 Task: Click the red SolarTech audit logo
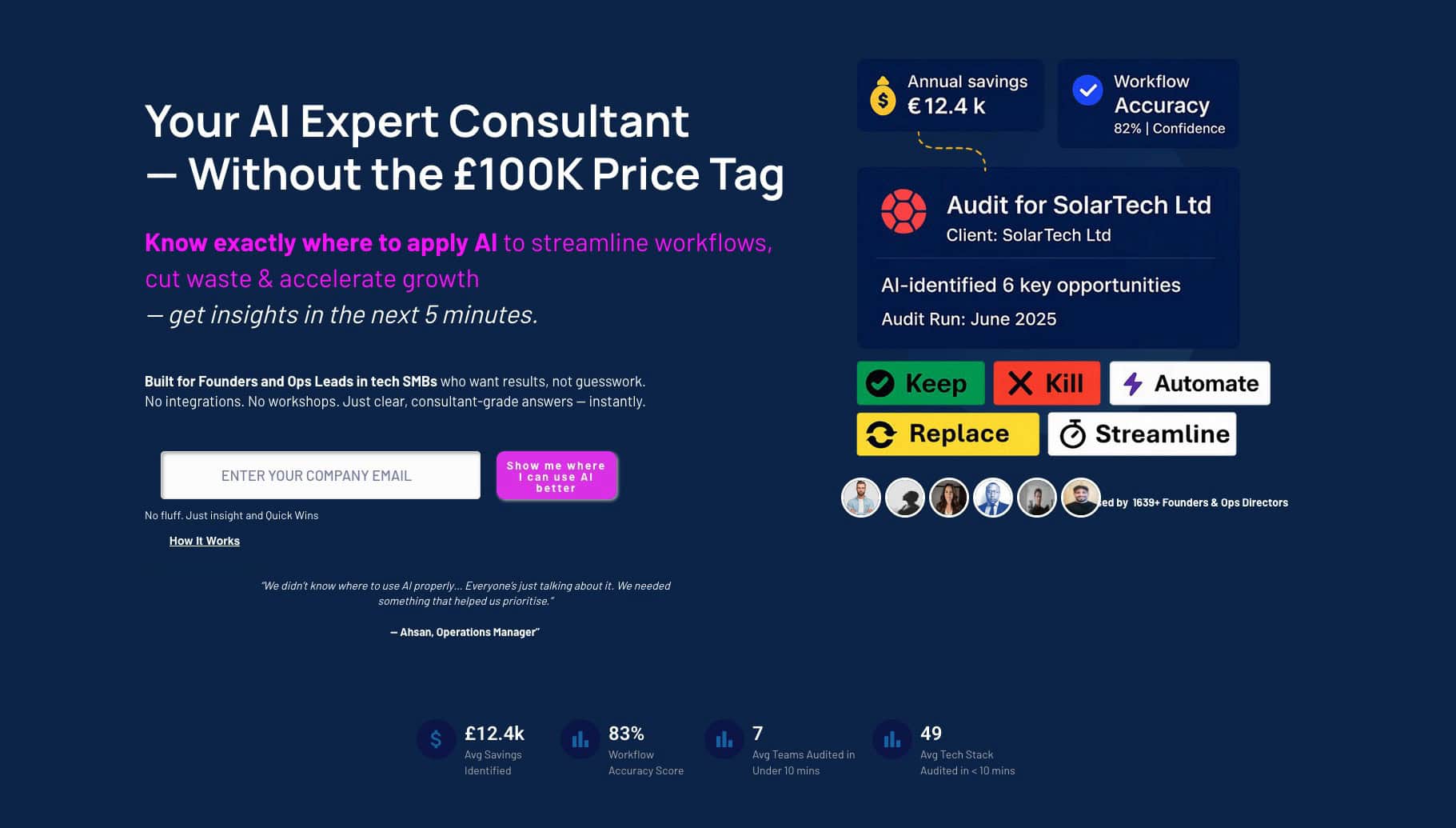click(904, 211)
